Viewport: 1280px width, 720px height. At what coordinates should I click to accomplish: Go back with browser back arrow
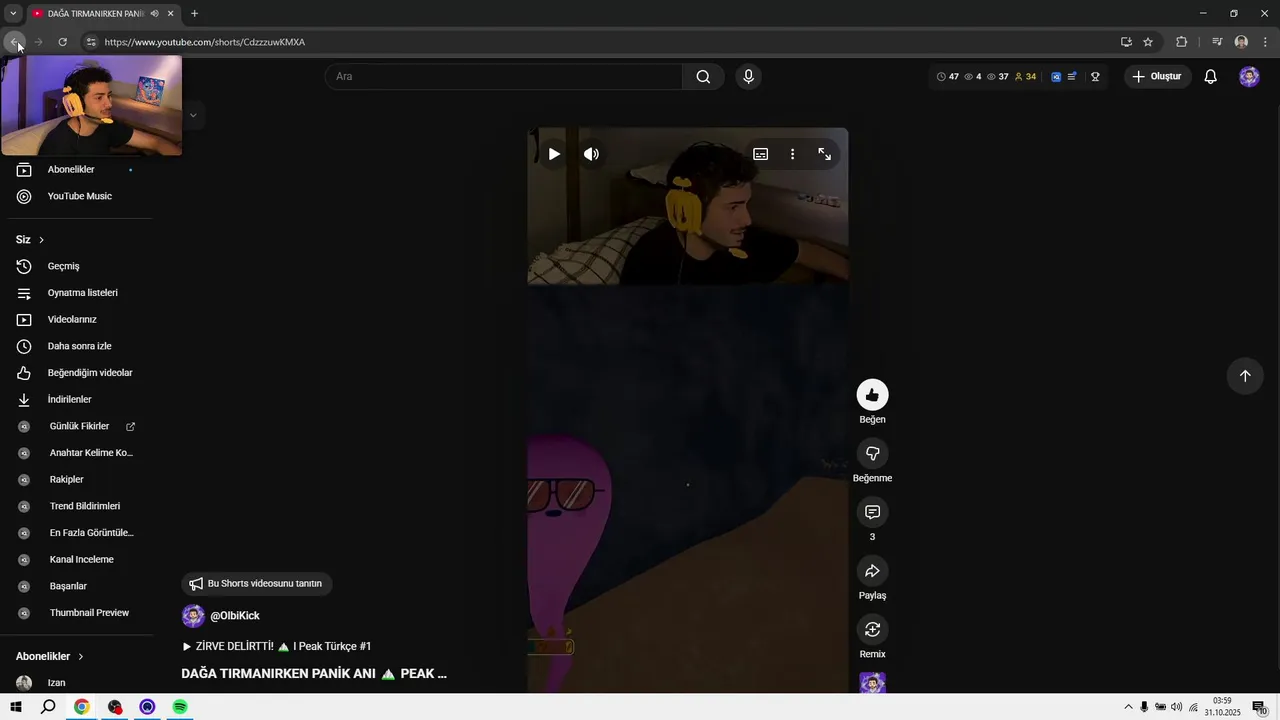coord(15,42)
